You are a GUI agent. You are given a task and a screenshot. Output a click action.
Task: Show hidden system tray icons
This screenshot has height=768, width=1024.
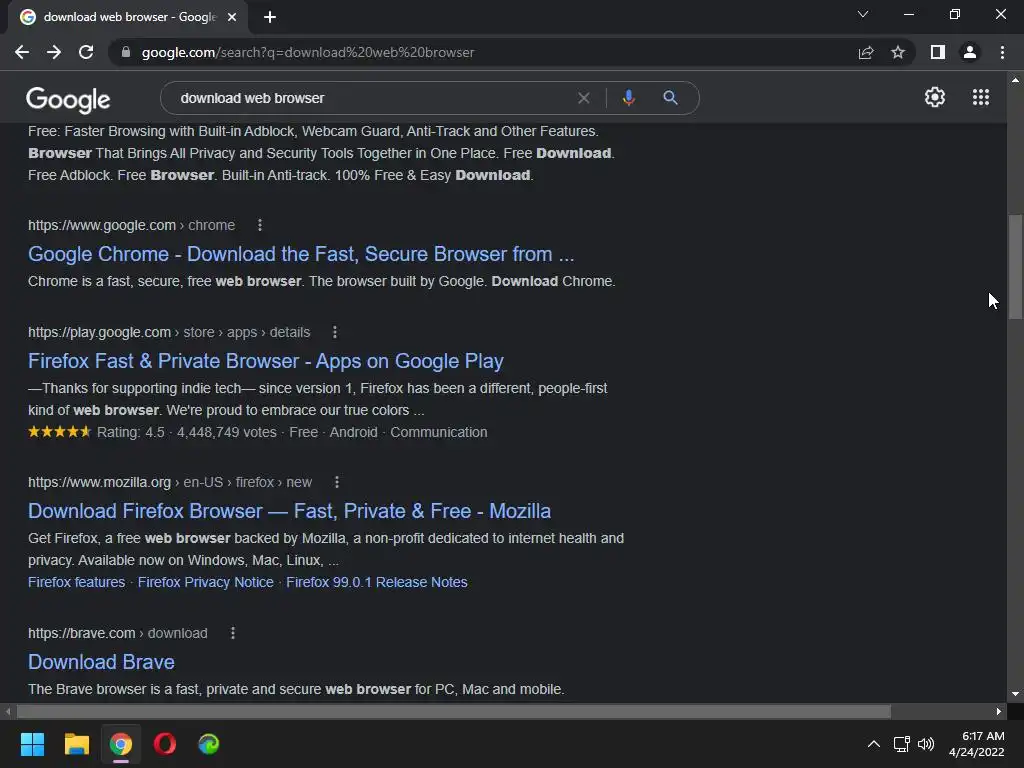tap(873, 744)
